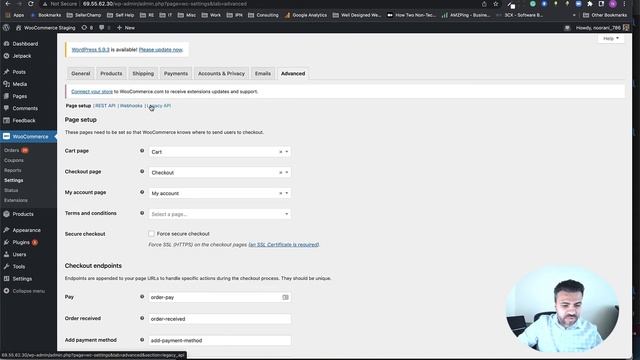
Task: Open Plugins in the sidebar
Action: (21, 242)
